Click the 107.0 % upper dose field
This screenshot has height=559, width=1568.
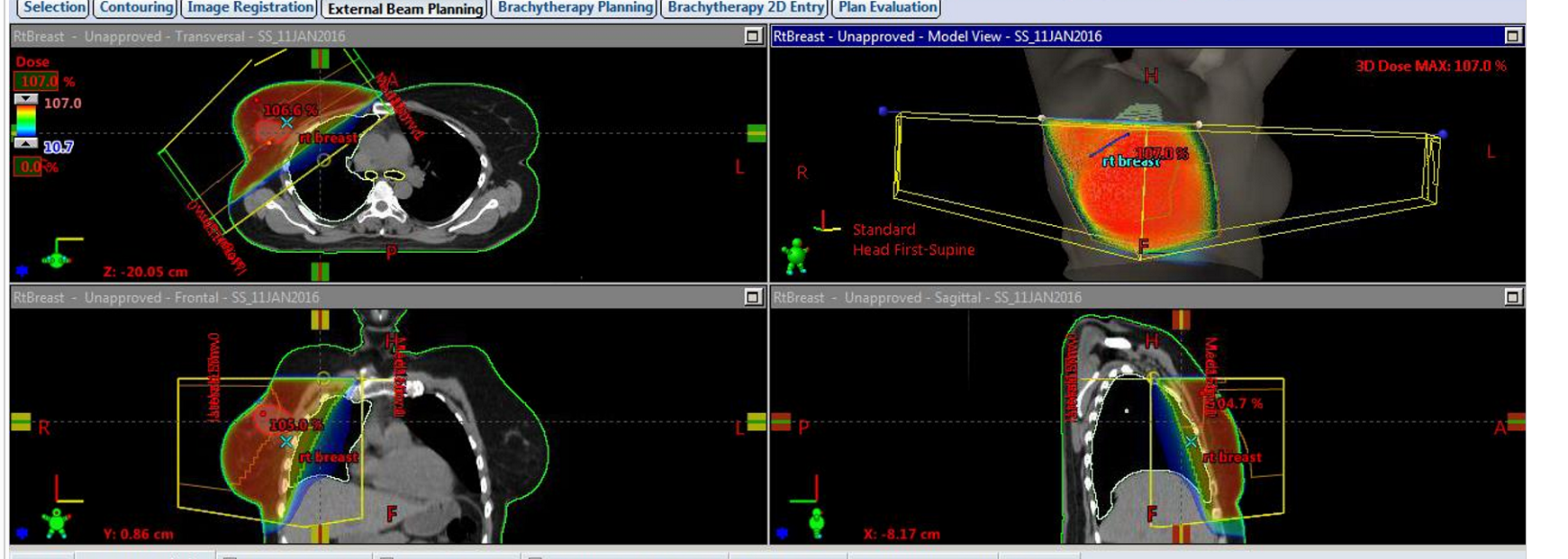37,81
